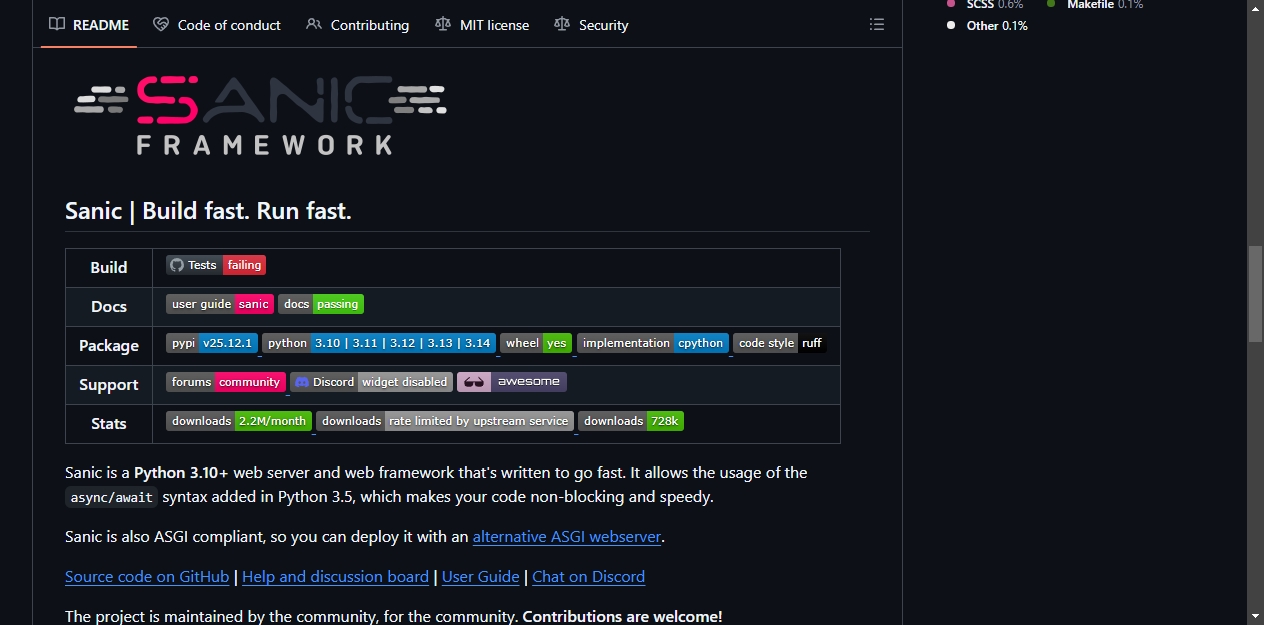Click the Security scale icon

(562, 24)
